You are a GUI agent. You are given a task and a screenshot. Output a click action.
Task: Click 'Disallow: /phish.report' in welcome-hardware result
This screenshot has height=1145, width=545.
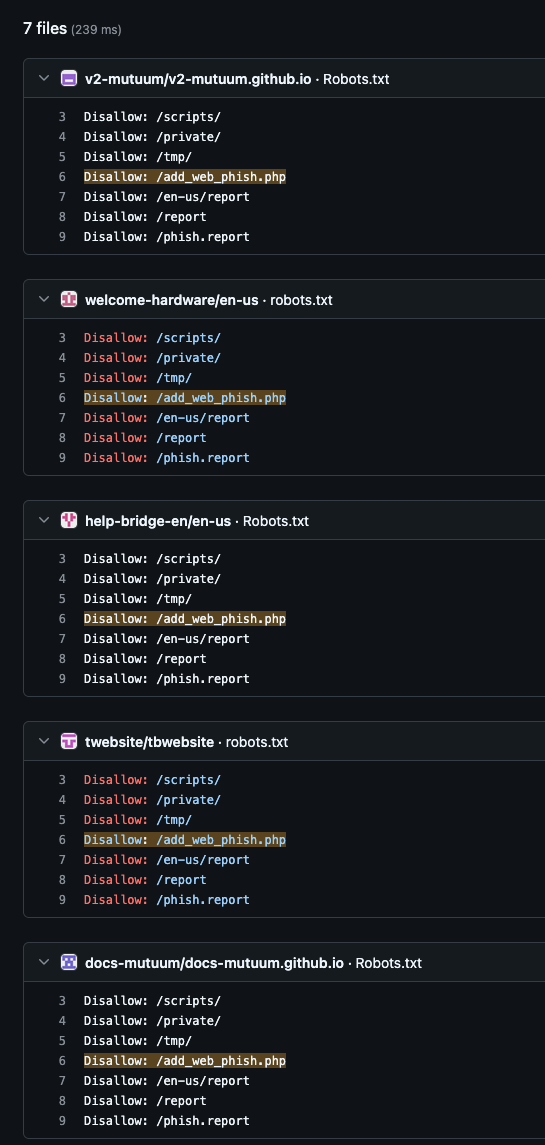167,458
